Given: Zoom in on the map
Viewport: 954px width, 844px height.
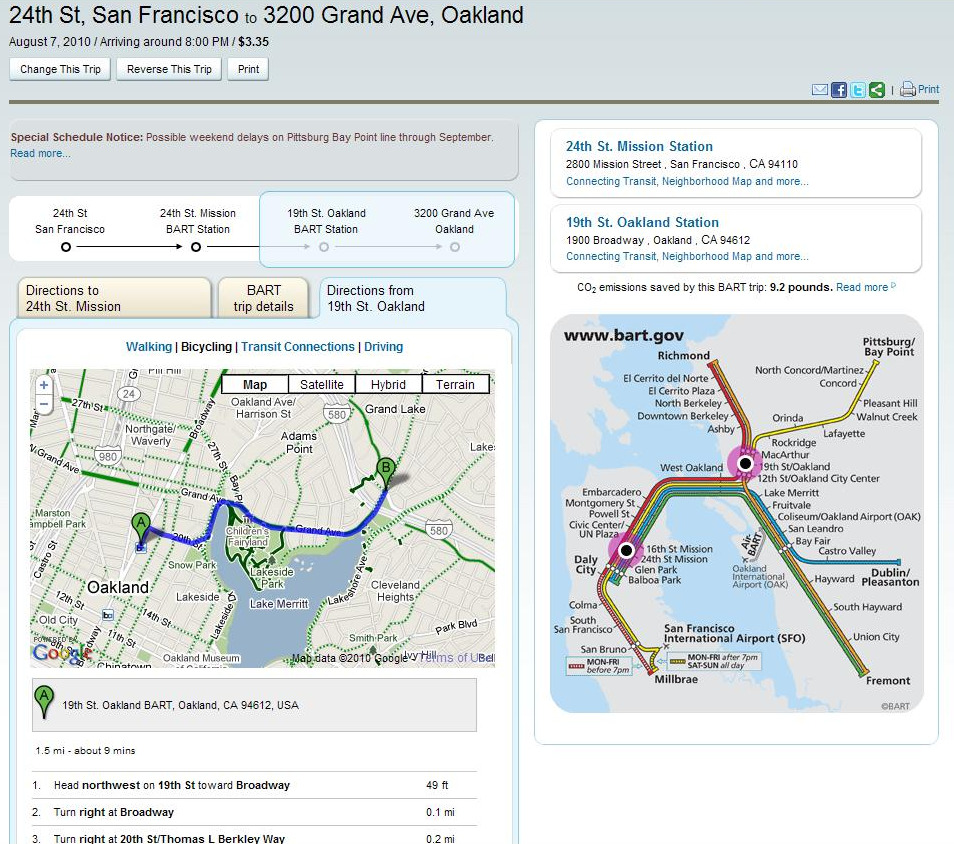Looking at the screenshot, I should tap(44, 385).
